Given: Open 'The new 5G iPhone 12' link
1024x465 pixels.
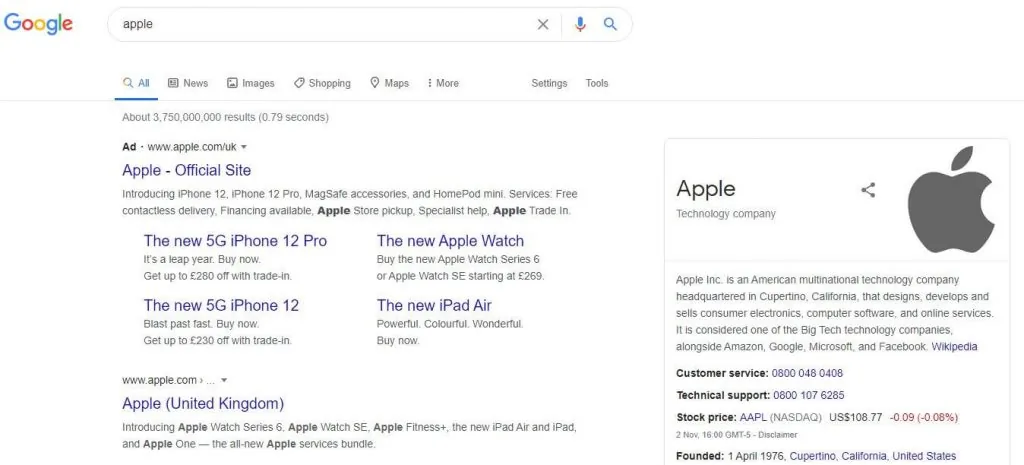Looking at the screenshot, I should (221, 305).
